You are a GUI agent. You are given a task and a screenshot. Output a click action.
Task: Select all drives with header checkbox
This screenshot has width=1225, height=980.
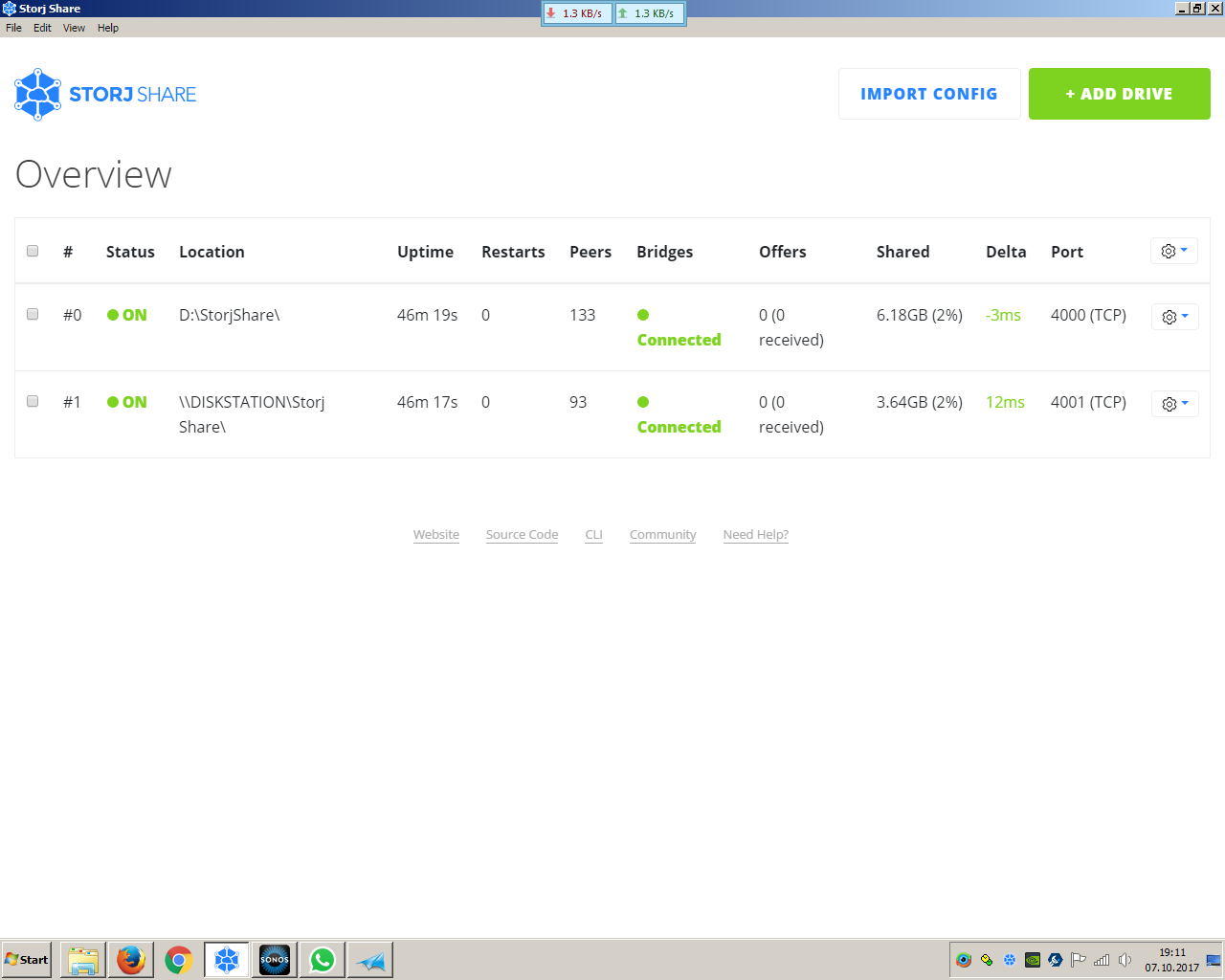point(33,251)
